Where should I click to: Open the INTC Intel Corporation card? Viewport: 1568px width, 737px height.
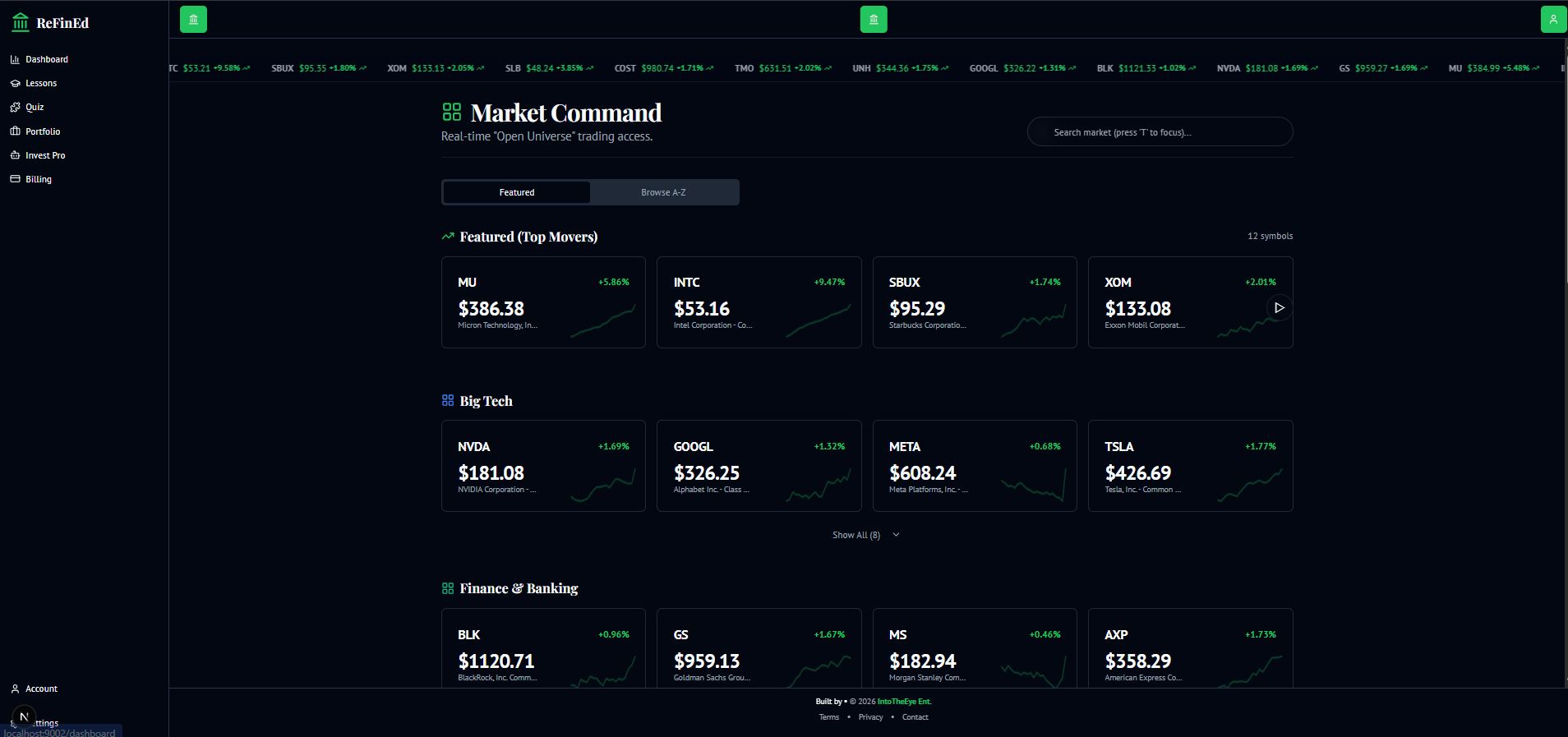[x=759, y=302]
